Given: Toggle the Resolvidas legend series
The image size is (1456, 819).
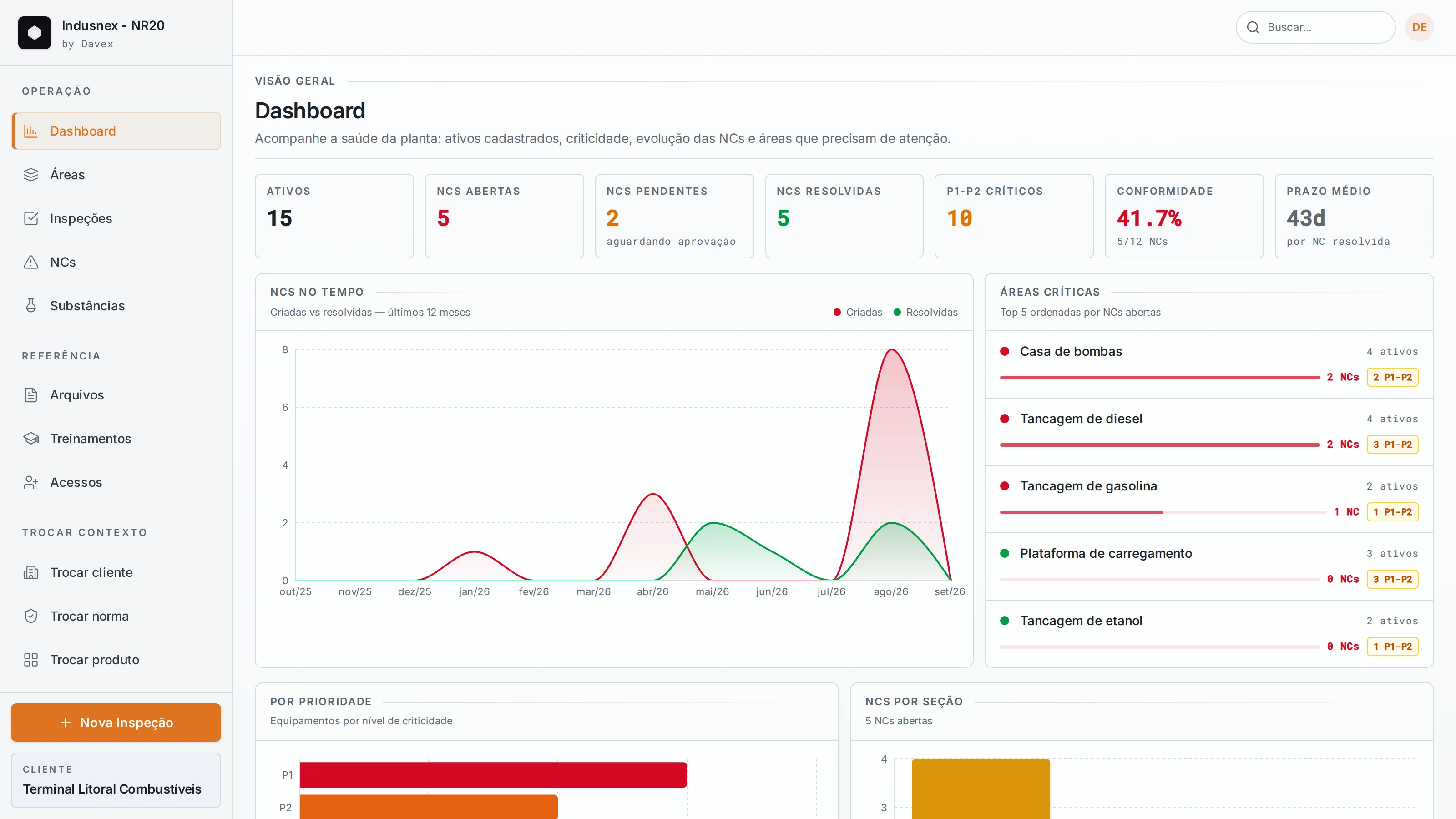Looking at the screenshot, I should (x=925, y=312).
